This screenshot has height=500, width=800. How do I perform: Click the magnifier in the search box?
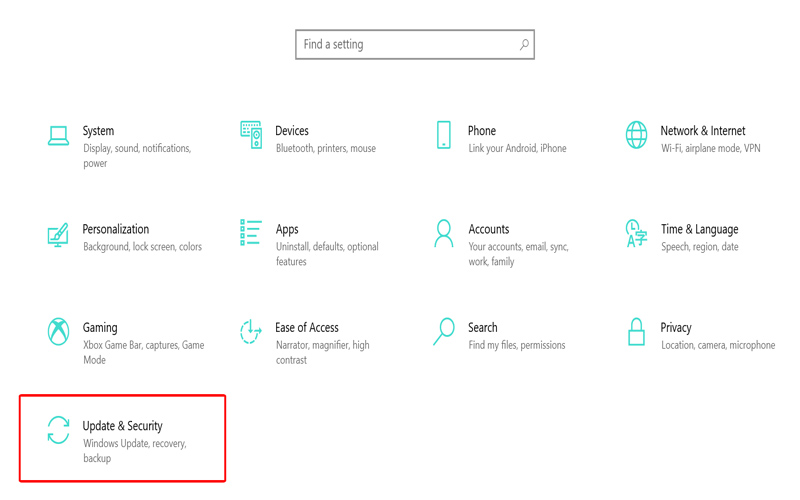click(524, 45)
